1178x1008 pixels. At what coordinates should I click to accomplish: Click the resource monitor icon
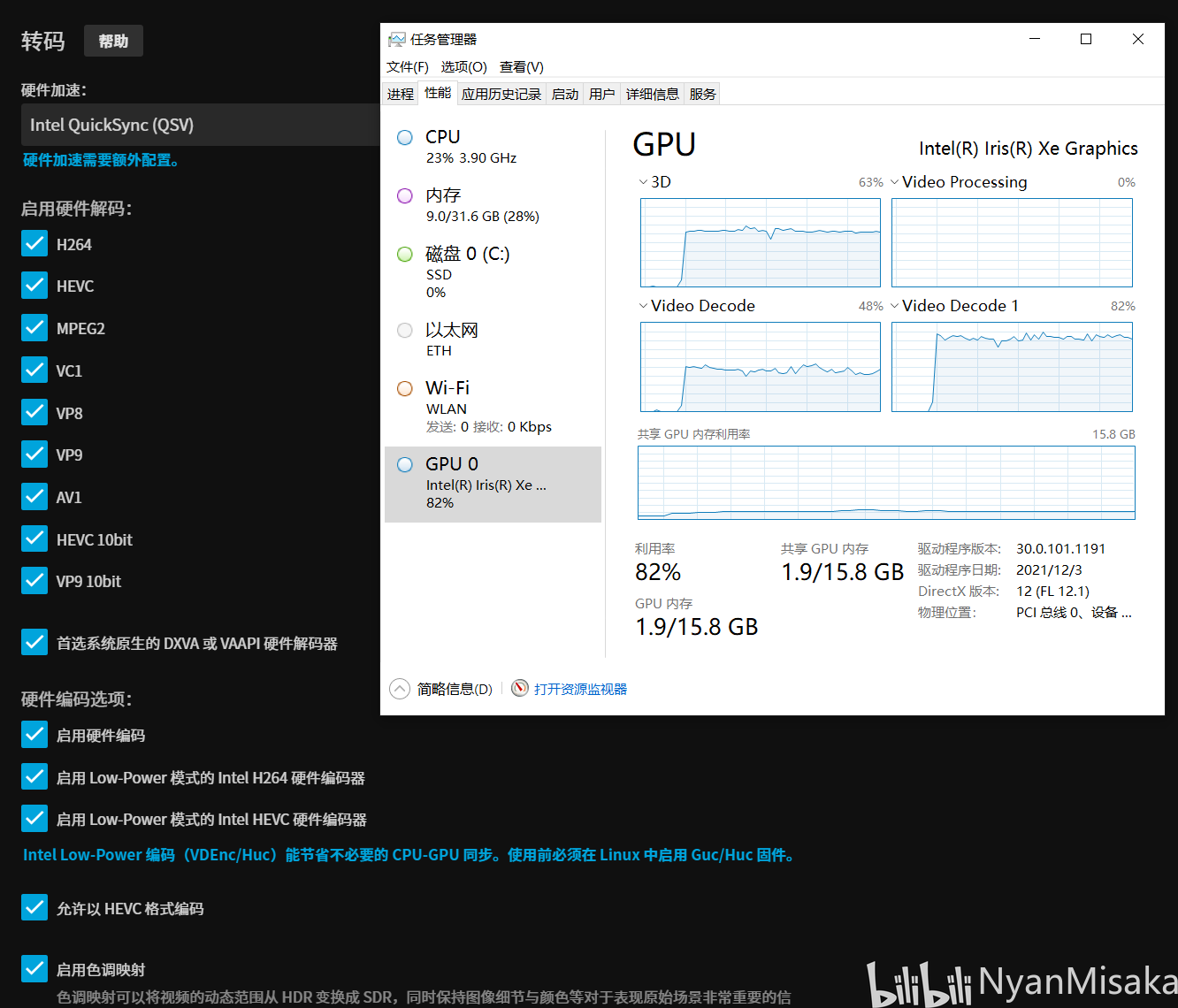tap(520, 688)
